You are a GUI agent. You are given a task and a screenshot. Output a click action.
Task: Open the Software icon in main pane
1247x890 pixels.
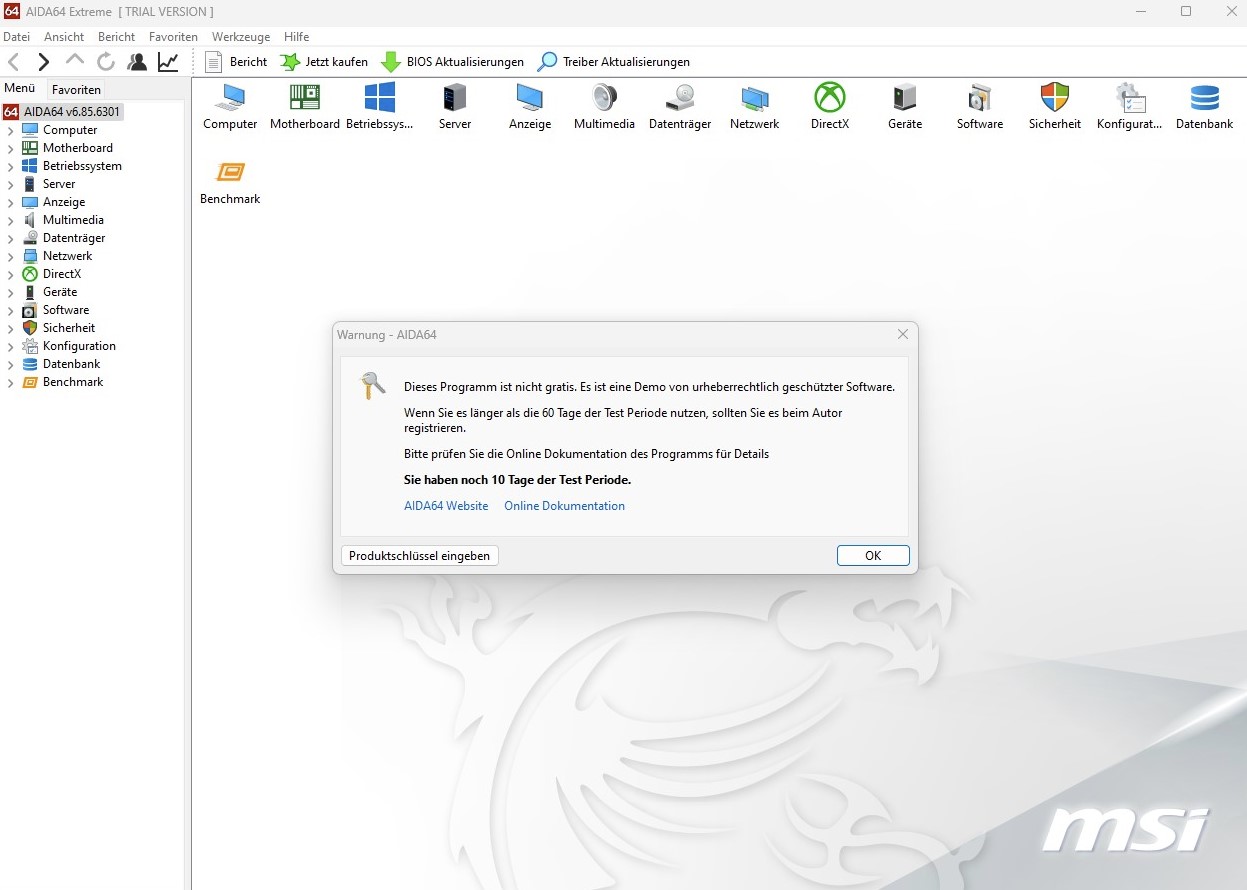pos(980,98)
